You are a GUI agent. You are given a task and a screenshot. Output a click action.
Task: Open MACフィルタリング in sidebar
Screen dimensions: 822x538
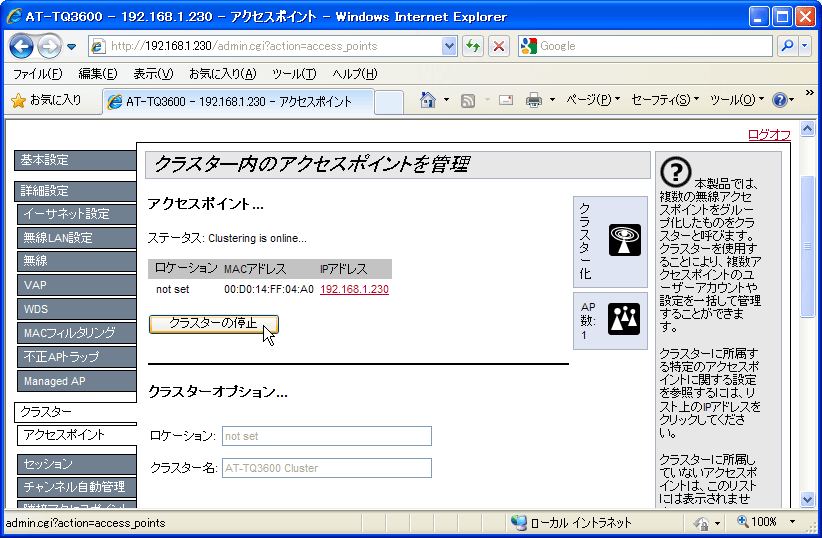[77, 333]
